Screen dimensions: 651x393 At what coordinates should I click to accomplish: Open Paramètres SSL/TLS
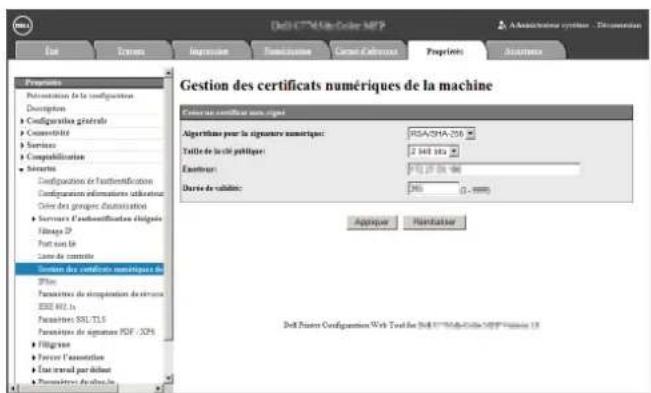pos(72,319)
